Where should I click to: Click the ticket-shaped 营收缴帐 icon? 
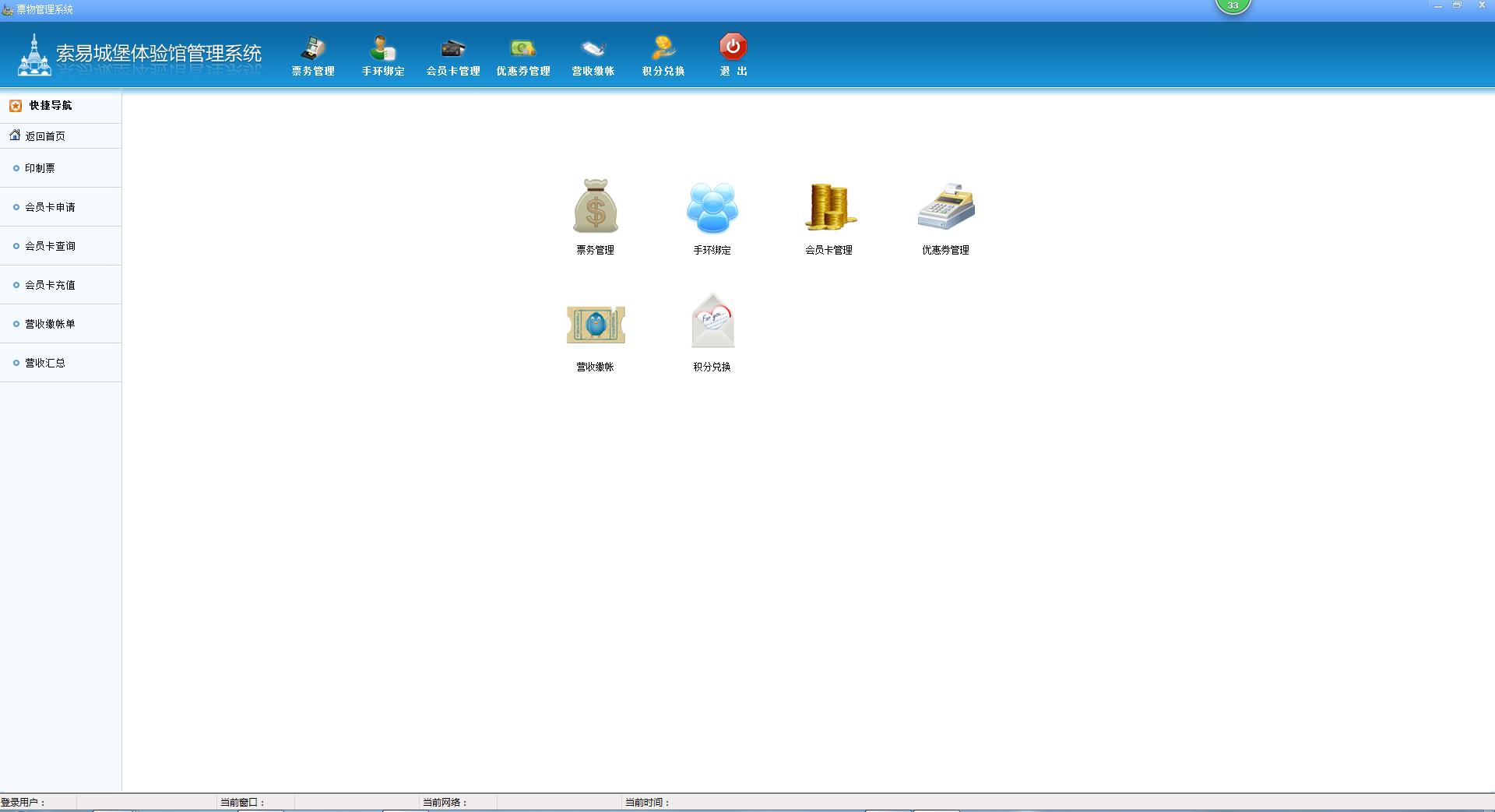596,325
